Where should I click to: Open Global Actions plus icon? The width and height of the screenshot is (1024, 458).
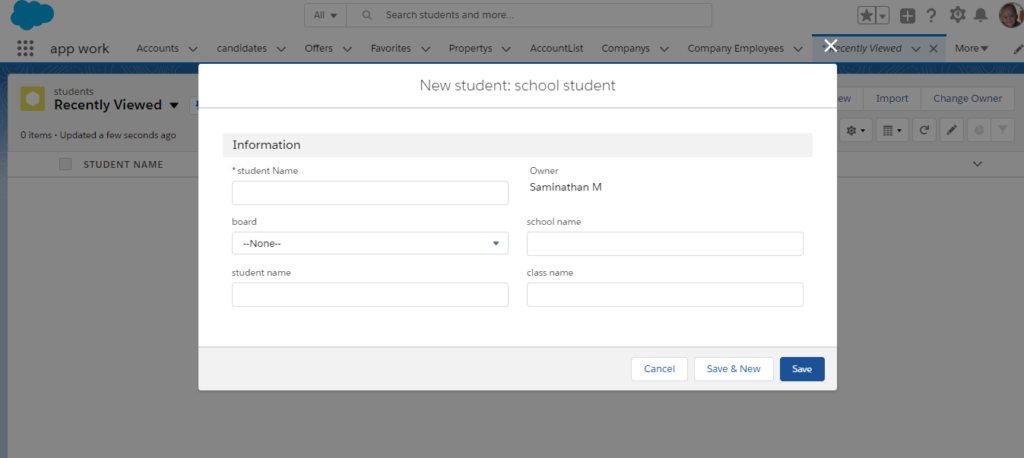tap(907, 15)
